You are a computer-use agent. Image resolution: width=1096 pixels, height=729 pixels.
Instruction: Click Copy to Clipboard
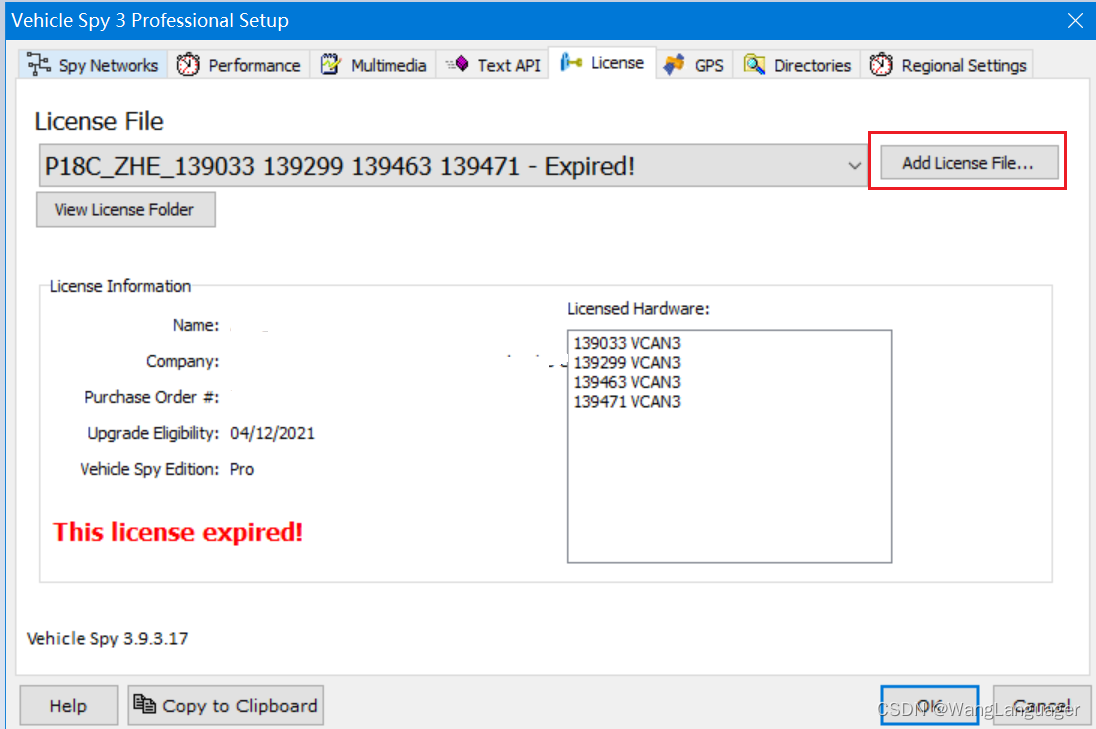click(225, 705)
